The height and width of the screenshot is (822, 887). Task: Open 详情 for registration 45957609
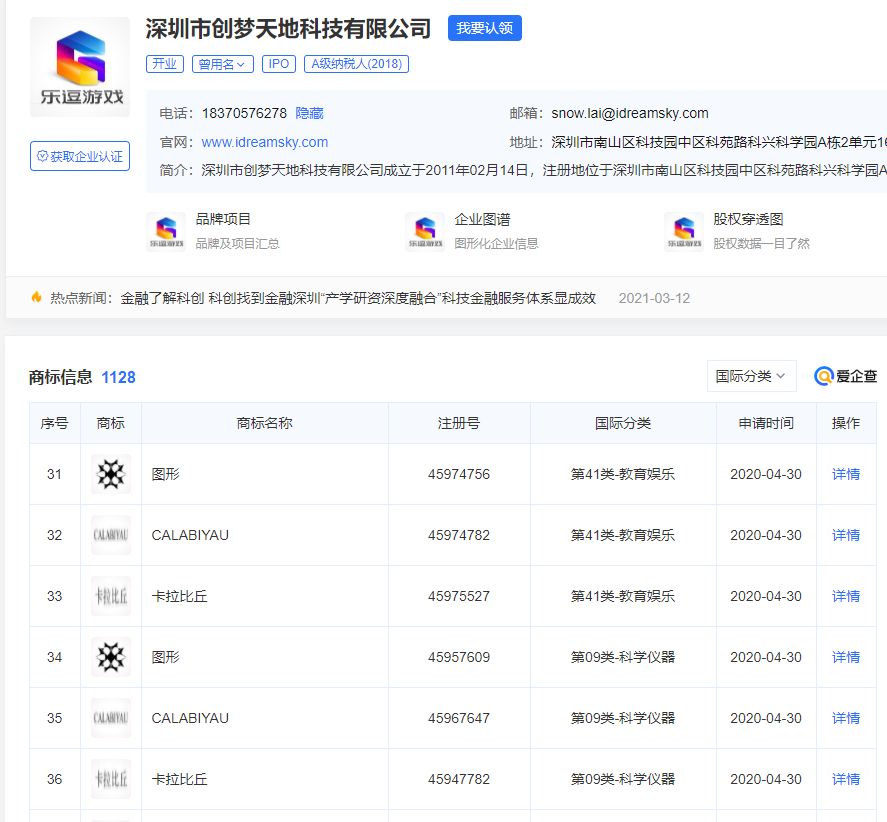click(846, 657)
